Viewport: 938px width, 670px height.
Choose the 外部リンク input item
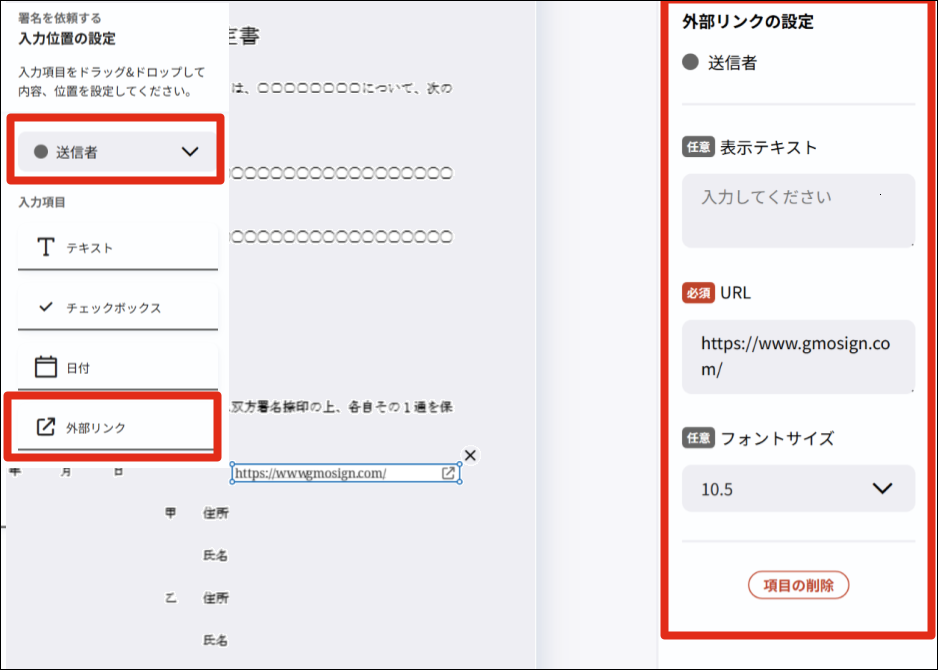(x=115, y=427)
